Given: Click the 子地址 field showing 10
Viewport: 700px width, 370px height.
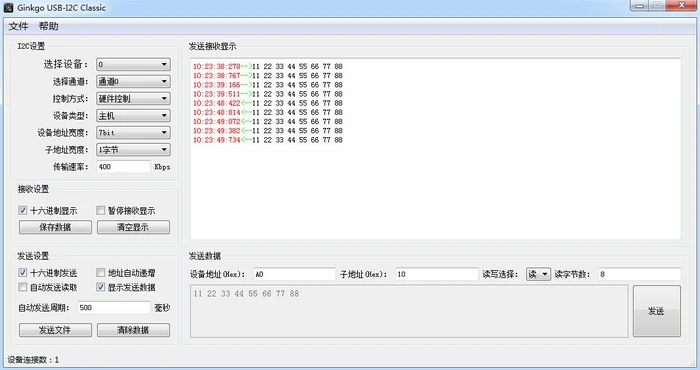Looking at the screenshot, I should 437,274.
